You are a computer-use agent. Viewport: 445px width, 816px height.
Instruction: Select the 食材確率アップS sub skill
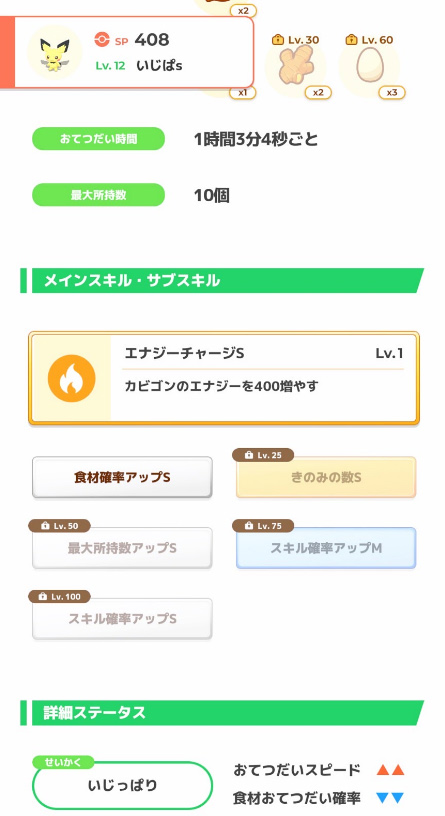[x=122, y=477]
